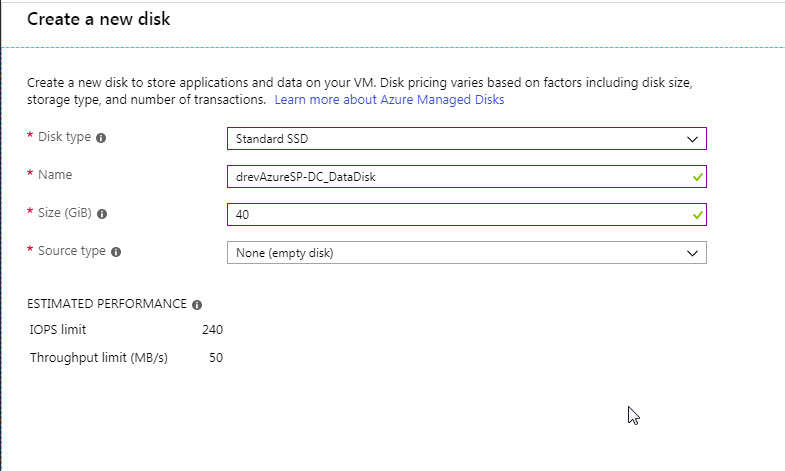Open the Disk type dropdown showing Standard SSD

(467, 139)
